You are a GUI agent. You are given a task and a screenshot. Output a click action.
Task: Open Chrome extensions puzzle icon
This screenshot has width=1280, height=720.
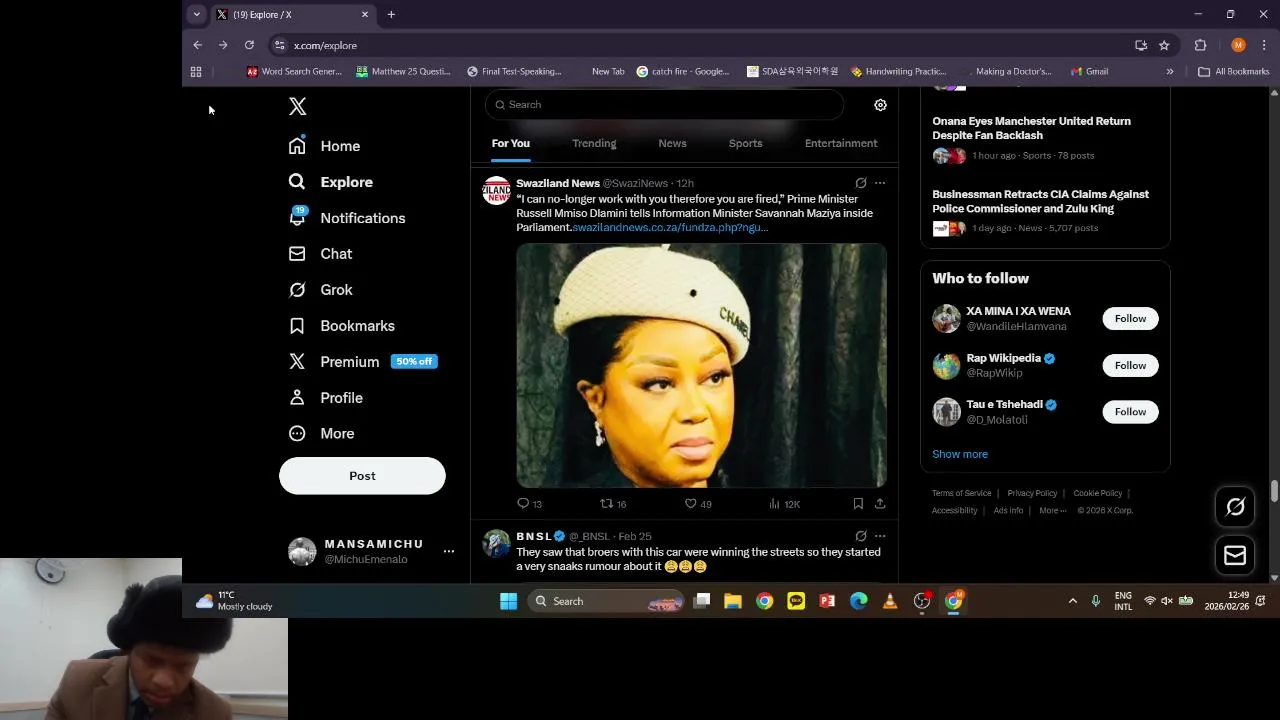(1200, 45)
